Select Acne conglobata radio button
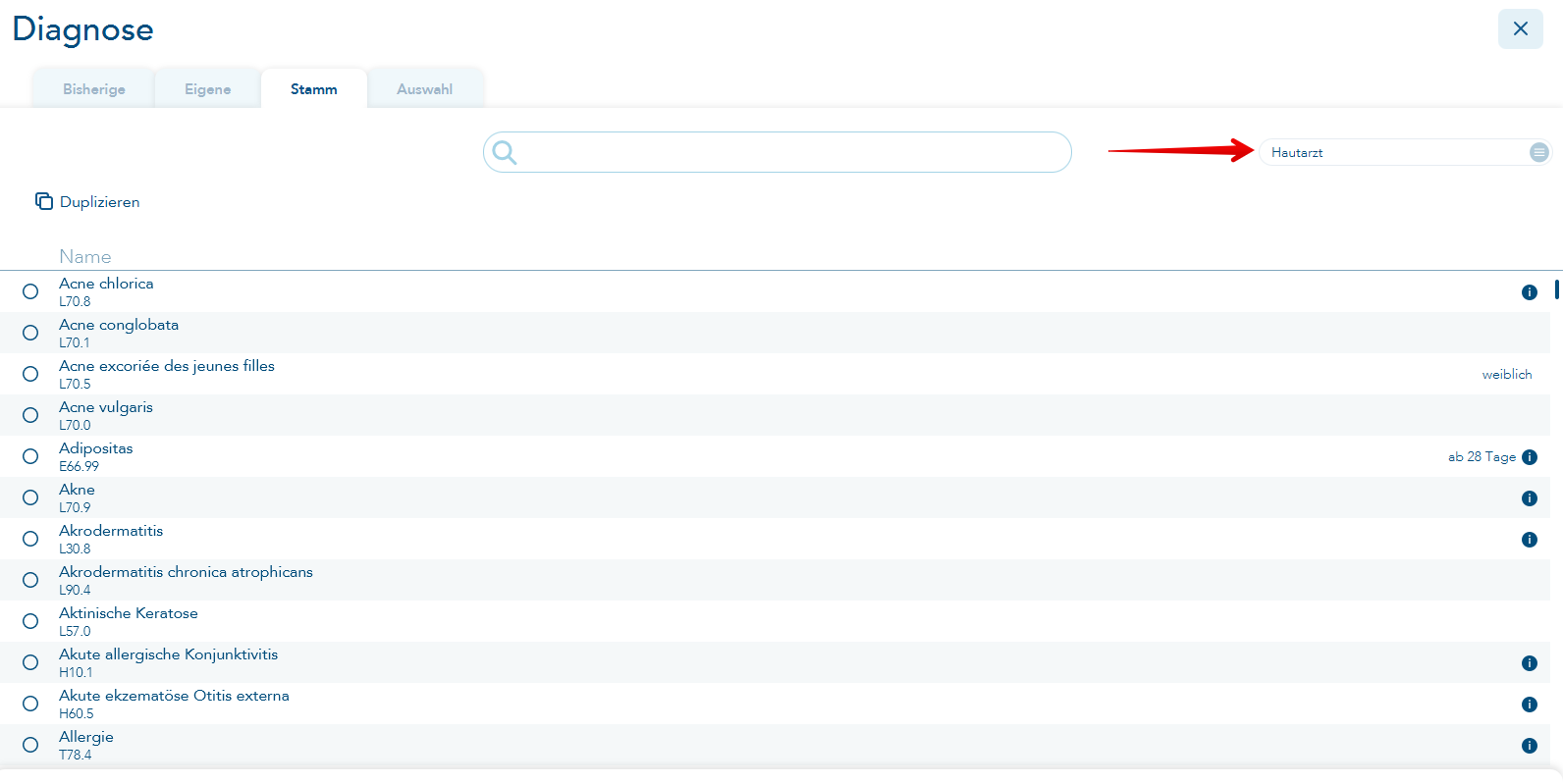Image resolution: width=1563 pixels, height=784 pixels. point(30,333)
